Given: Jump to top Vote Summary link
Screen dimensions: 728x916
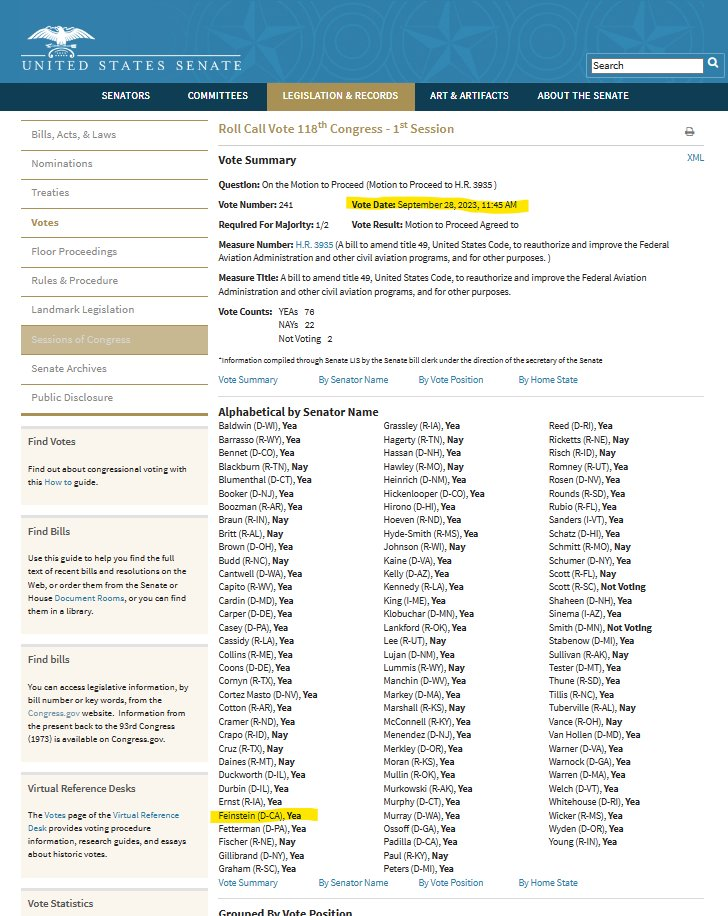Looking at the screenshot, I should coord(248,380).
